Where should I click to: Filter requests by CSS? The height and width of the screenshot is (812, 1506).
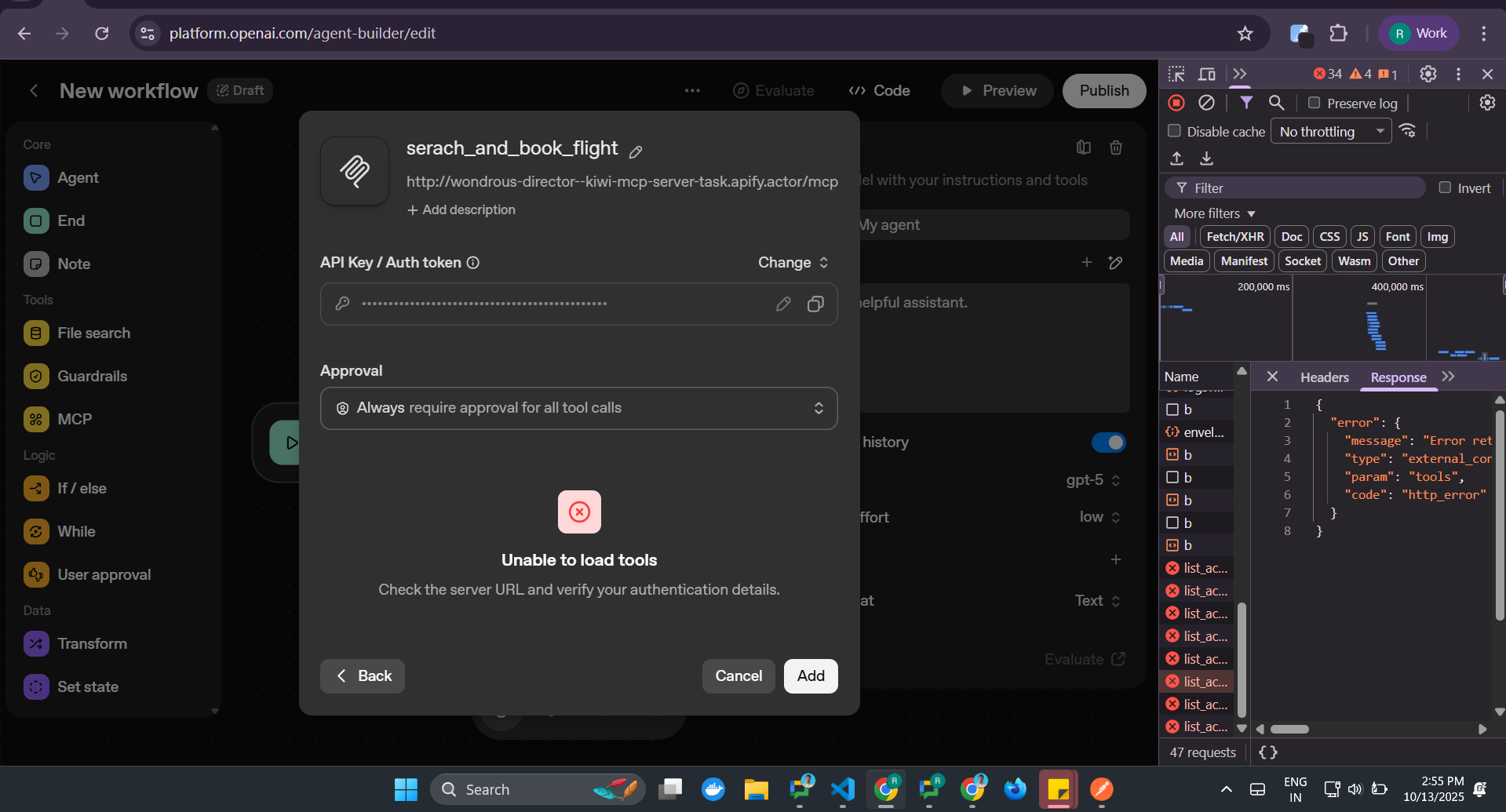(1329, 237)
